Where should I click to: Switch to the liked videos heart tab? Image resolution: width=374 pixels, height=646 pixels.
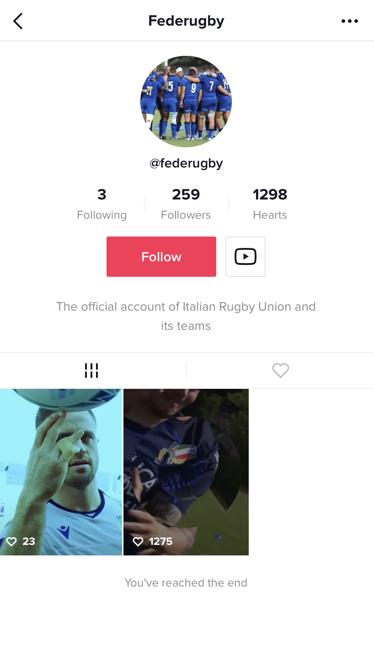coord(280,370)
